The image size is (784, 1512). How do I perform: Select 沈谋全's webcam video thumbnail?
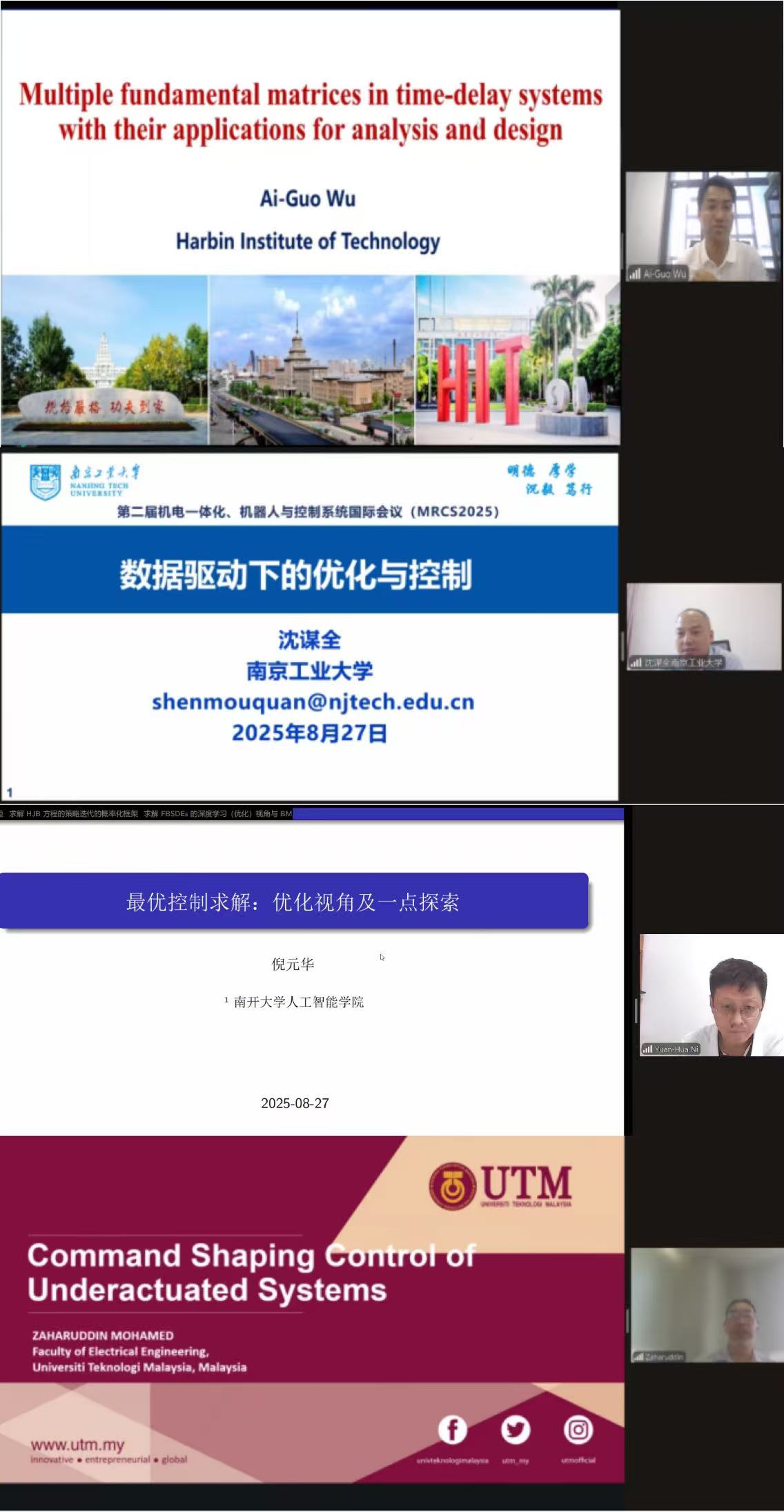click(x=704, y=627)
